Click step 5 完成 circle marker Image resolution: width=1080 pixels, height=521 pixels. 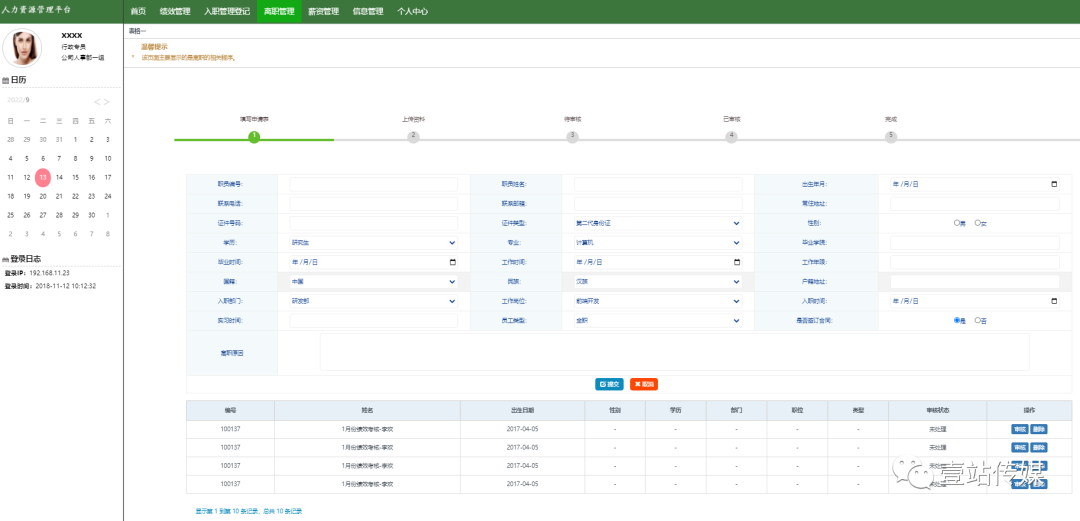[891, 136]
